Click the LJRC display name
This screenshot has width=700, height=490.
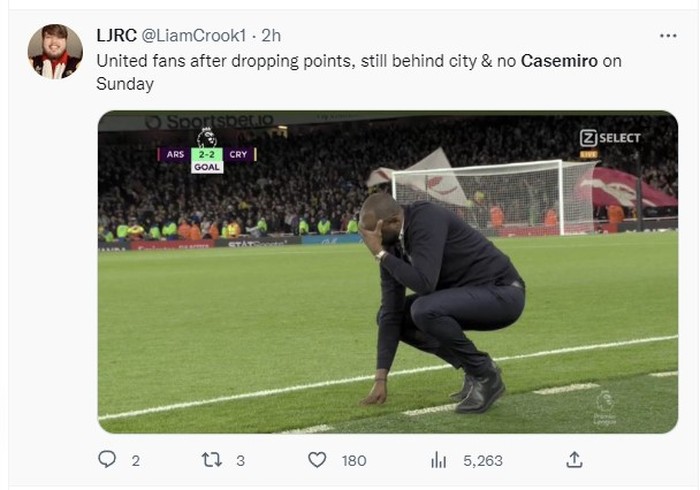(x=116, y=35)
